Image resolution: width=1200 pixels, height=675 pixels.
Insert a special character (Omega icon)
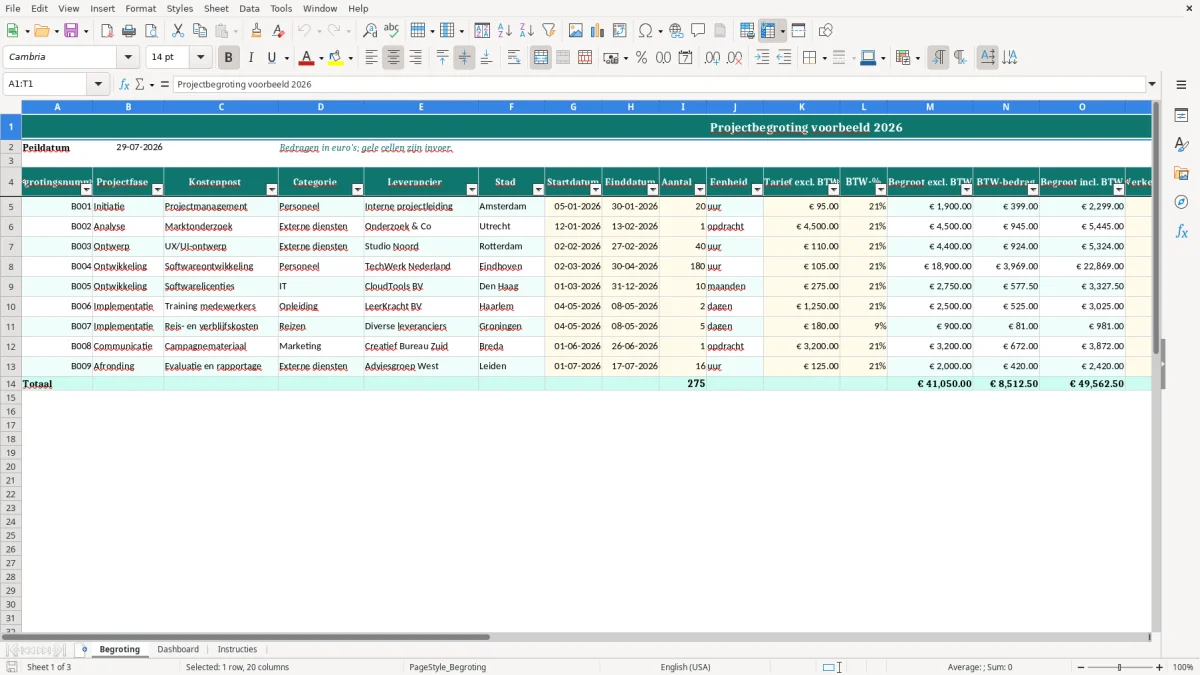646,31
